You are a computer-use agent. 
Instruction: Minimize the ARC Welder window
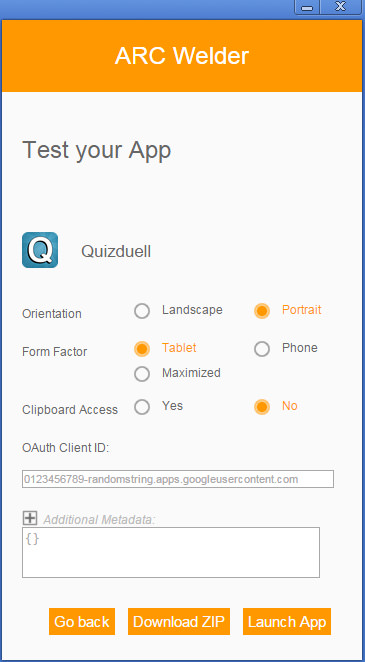pos(307,7)
